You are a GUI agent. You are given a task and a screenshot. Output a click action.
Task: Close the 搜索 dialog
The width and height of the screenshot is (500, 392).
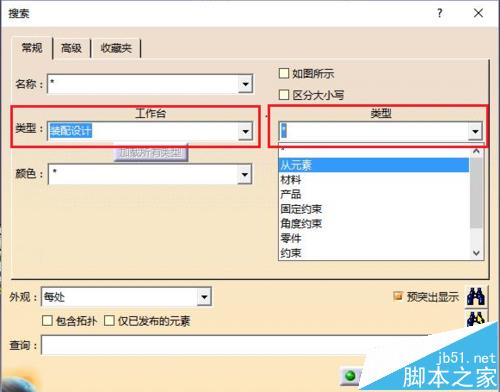pyautogui.click(x=478, y=13)
